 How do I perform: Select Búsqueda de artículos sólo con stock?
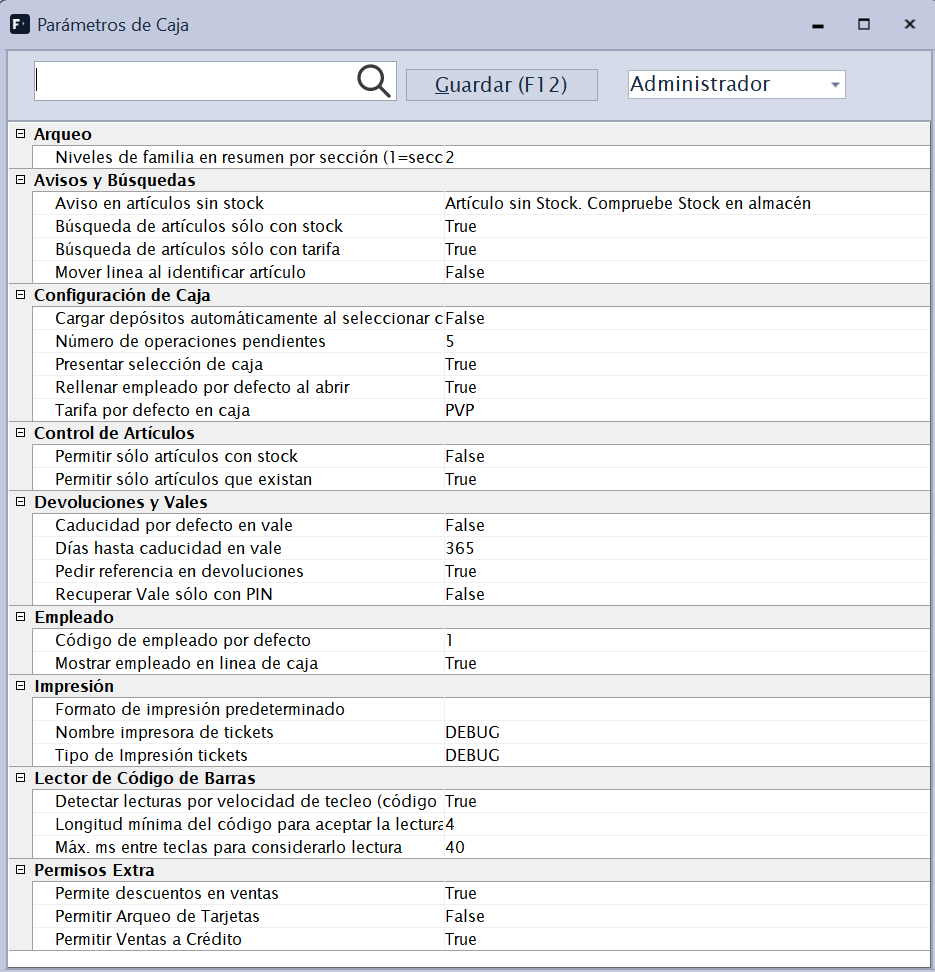(481, 226)
